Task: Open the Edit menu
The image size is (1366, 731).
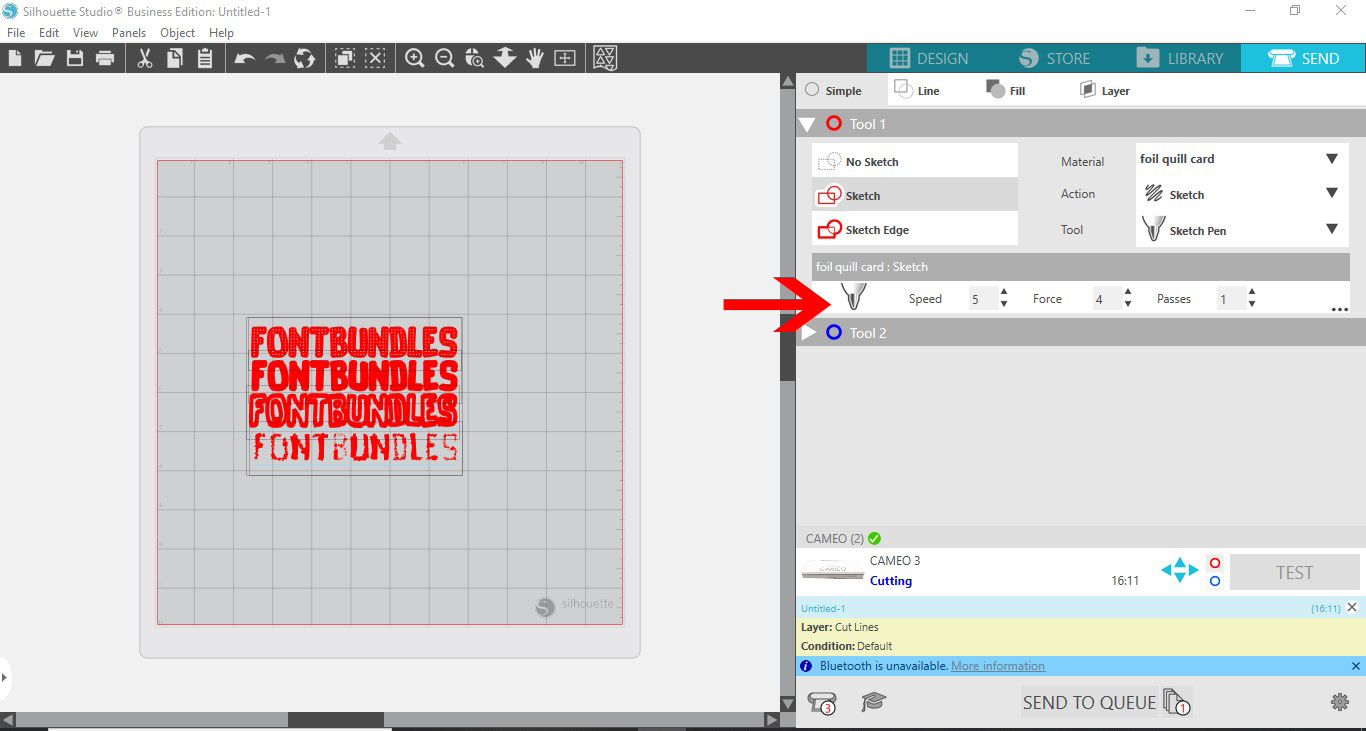Action: (x=49, y=33)
